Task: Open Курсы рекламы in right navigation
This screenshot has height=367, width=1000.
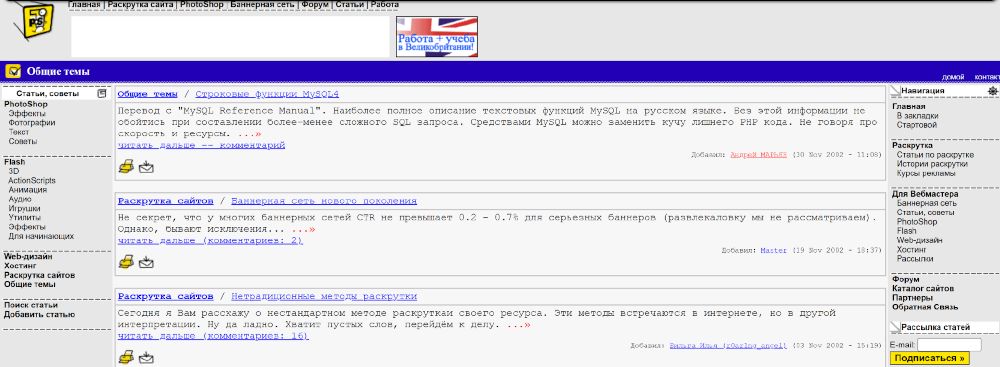Action: coord(926,174)
